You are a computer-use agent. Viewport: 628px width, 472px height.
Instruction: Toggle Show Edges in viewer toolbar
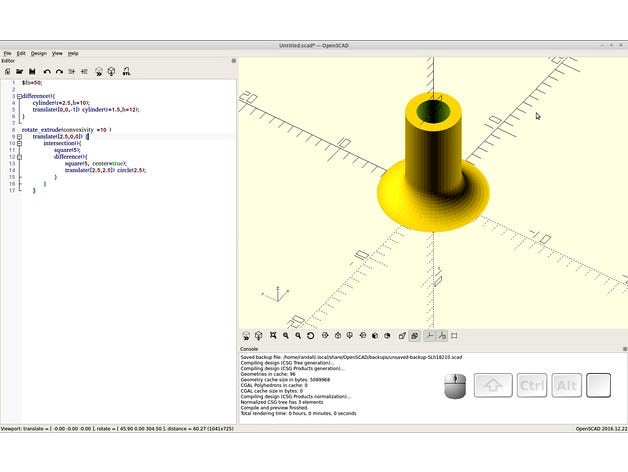click(x=454, y=336)
